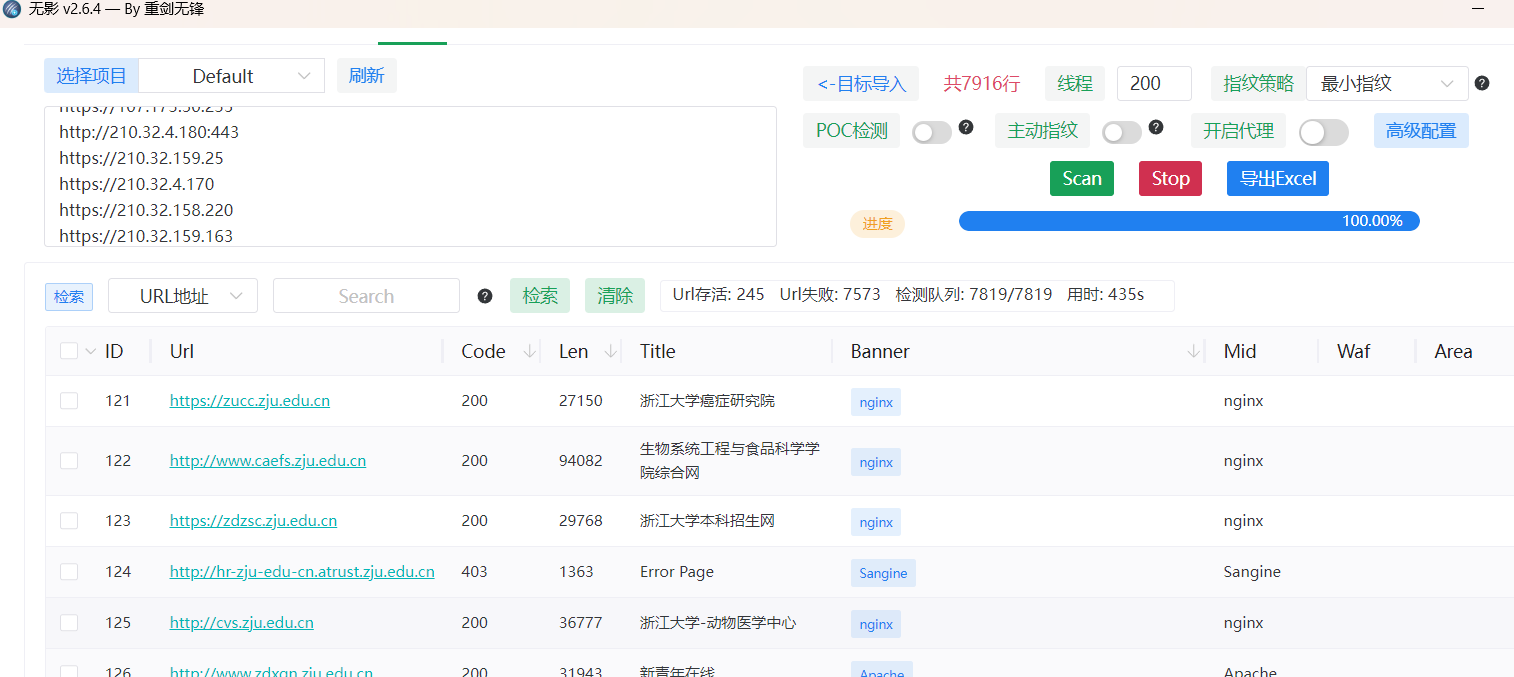Click the help icon next to POC检测 toggle
Viewport: 1514px width, 677px height.
click(966, 127)
